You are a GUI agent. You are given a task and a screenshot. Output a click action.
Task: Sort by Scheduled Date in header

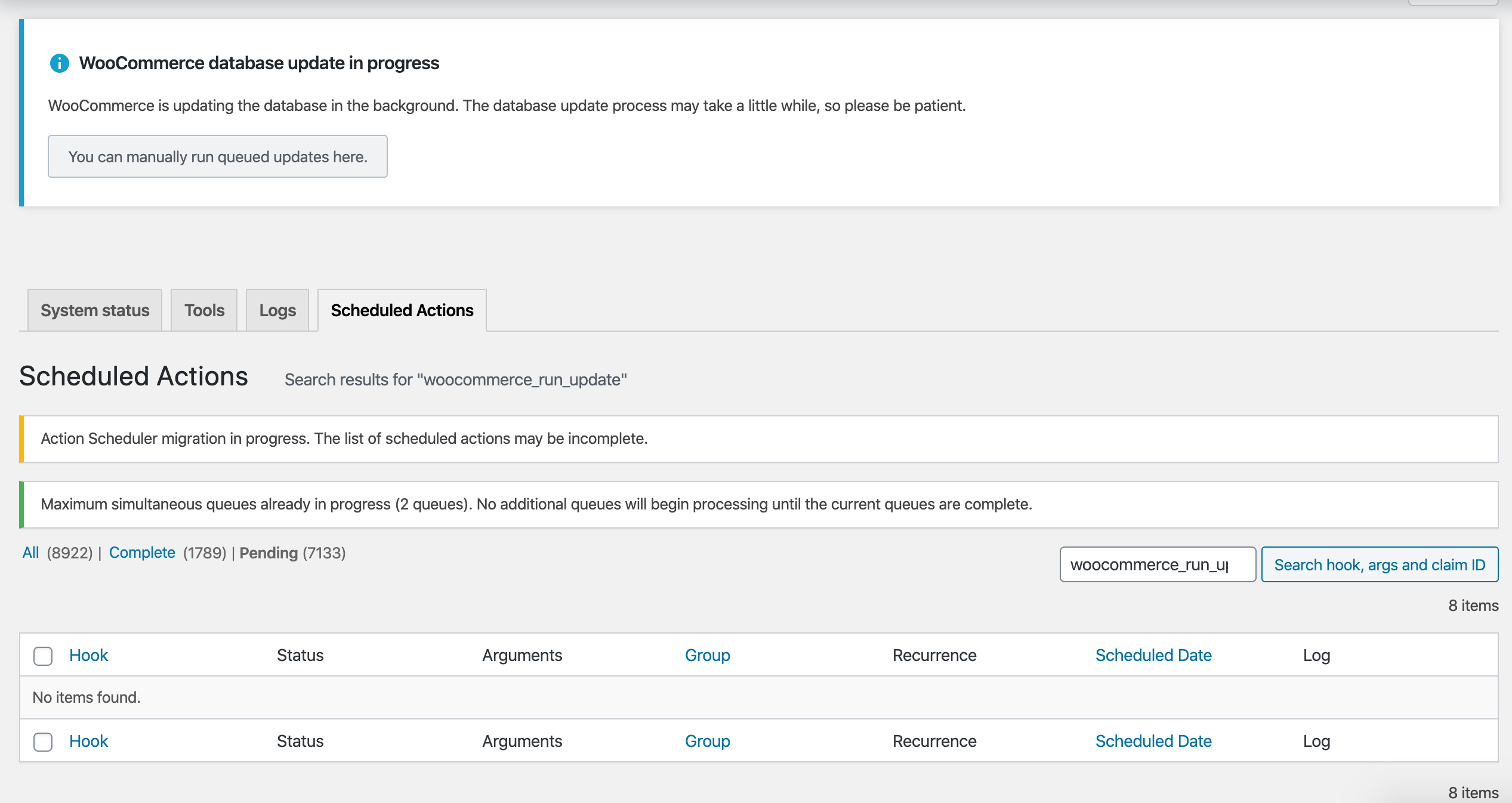tap(1153, 655)
